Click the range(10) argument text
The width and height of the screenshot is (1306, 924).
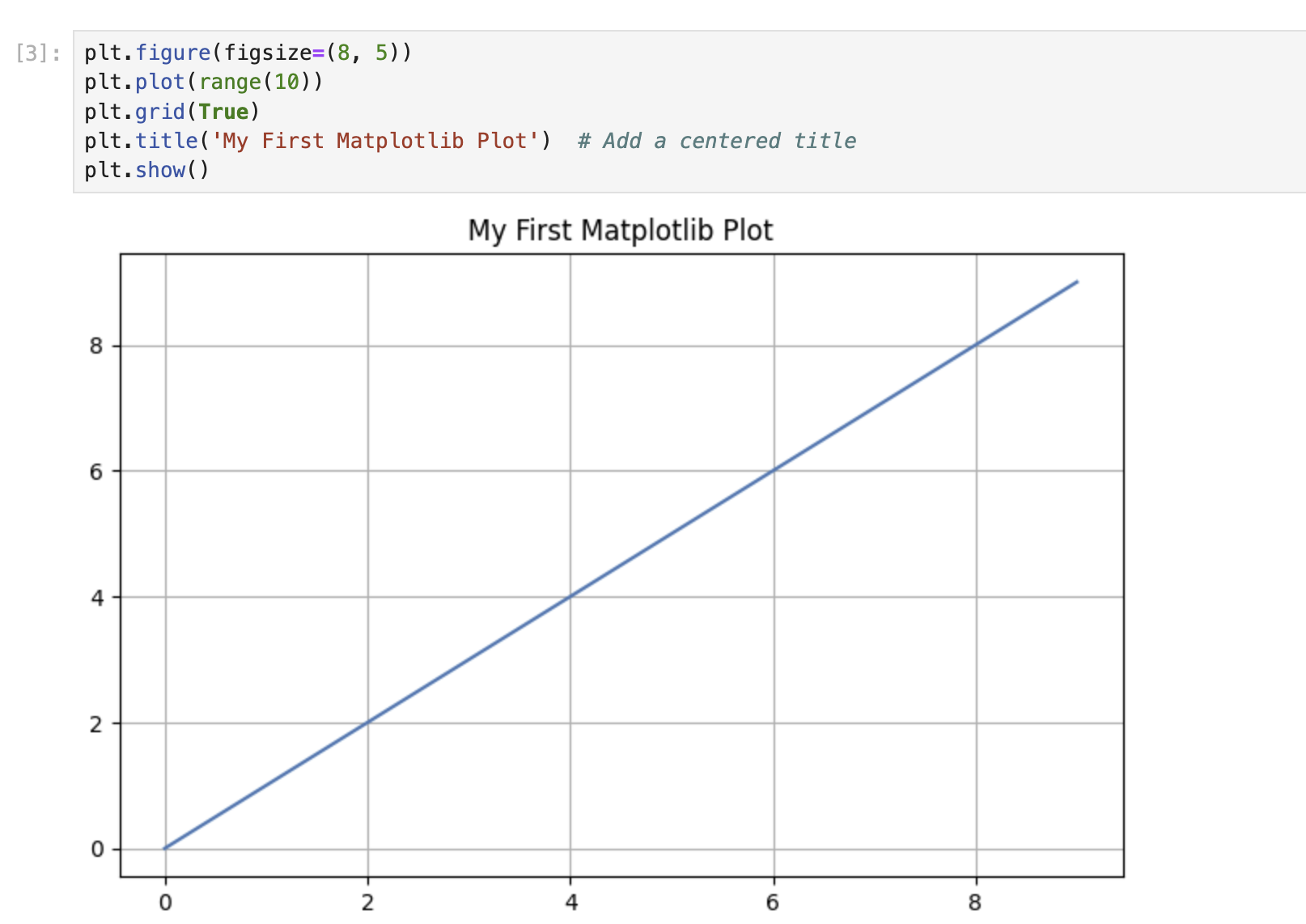coord(256,81)
